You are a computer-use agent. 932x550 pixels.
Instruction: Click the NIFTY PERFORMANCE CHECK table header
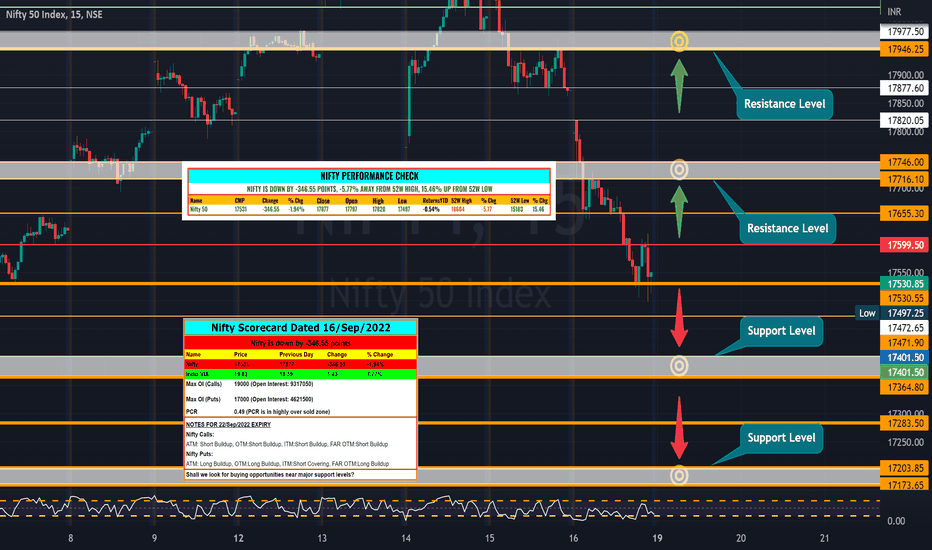[x=369, y=176]
